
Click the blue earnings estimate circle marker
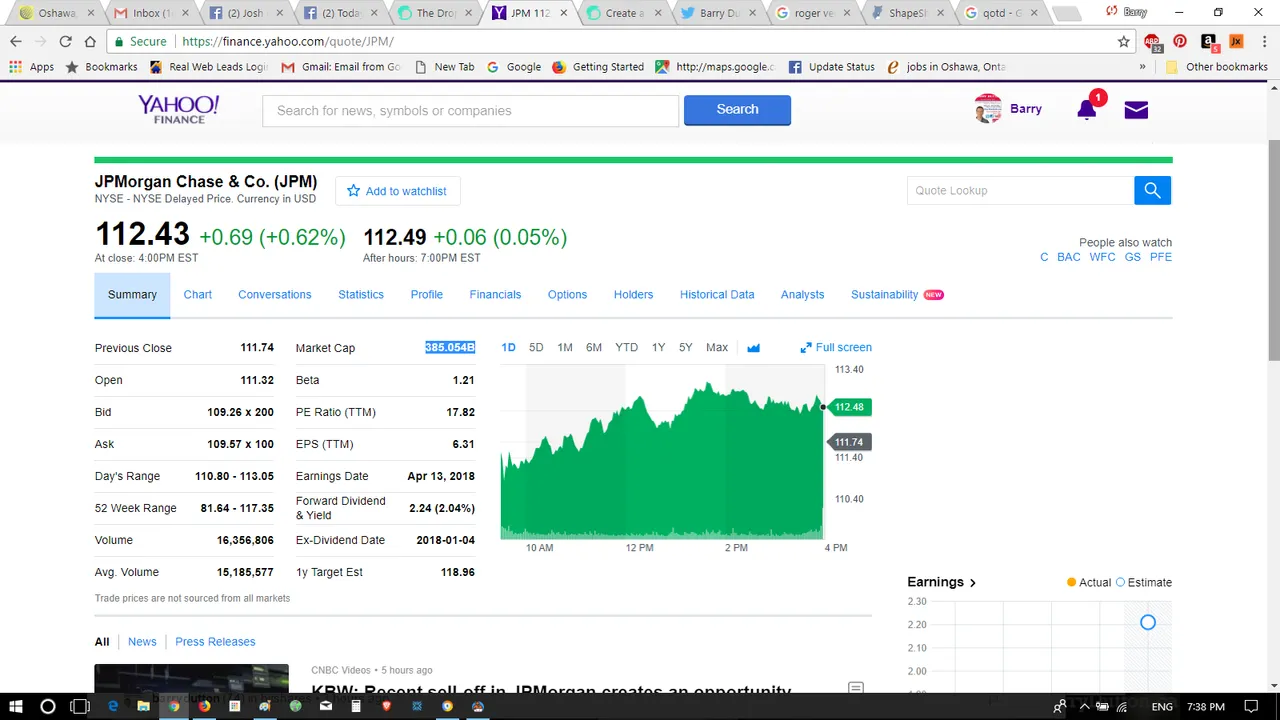[1148, 623]
